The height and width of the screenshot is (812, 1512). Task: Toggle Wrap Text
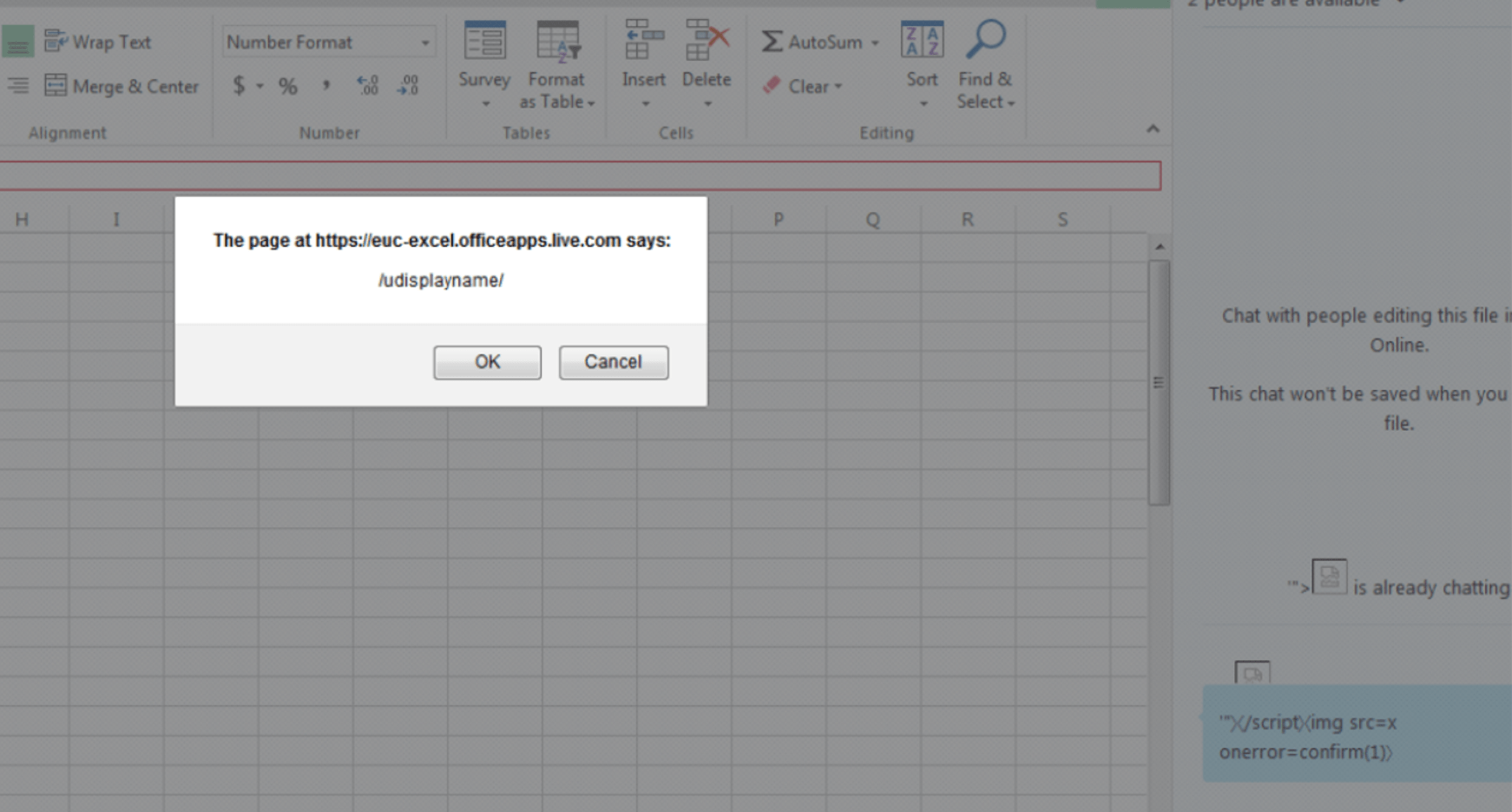97,42
